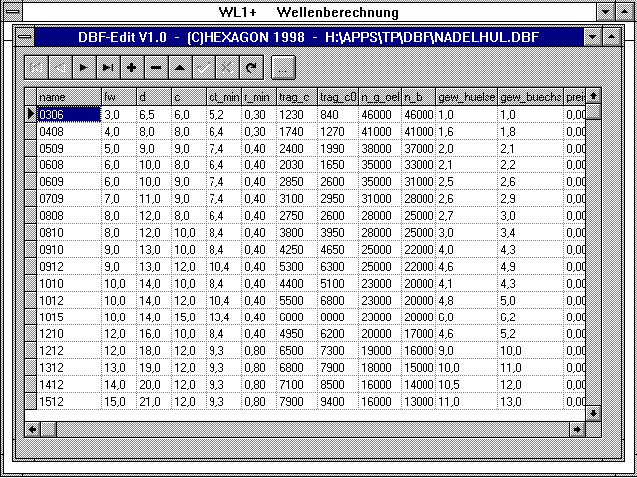The height and width of the screenshot is (478, 637).
Task: Click the refresh data button
Action: point(250,68)
